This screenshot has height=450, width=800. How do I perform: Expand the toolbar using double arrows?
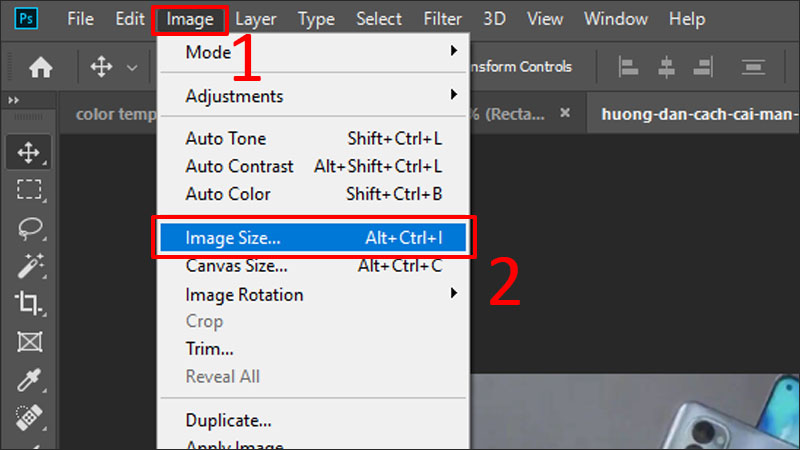[x=14, y=100]
